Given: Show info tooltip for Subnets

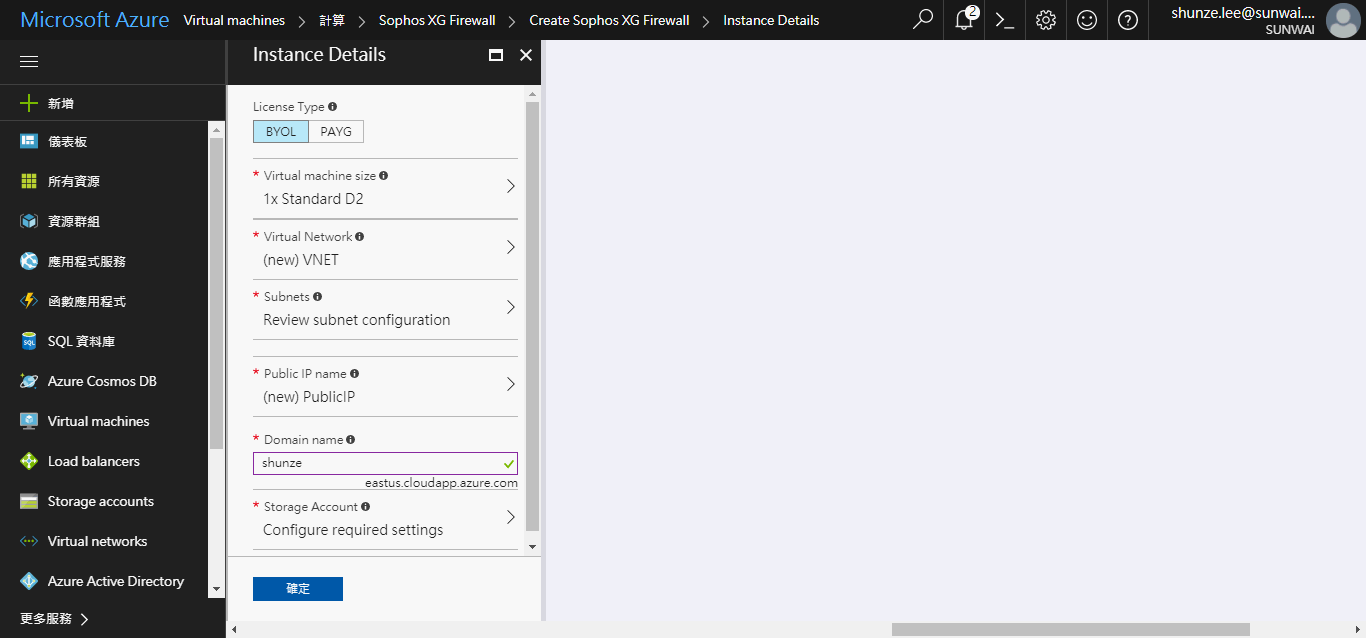Looking at the screenshot, I should (318, 297).
